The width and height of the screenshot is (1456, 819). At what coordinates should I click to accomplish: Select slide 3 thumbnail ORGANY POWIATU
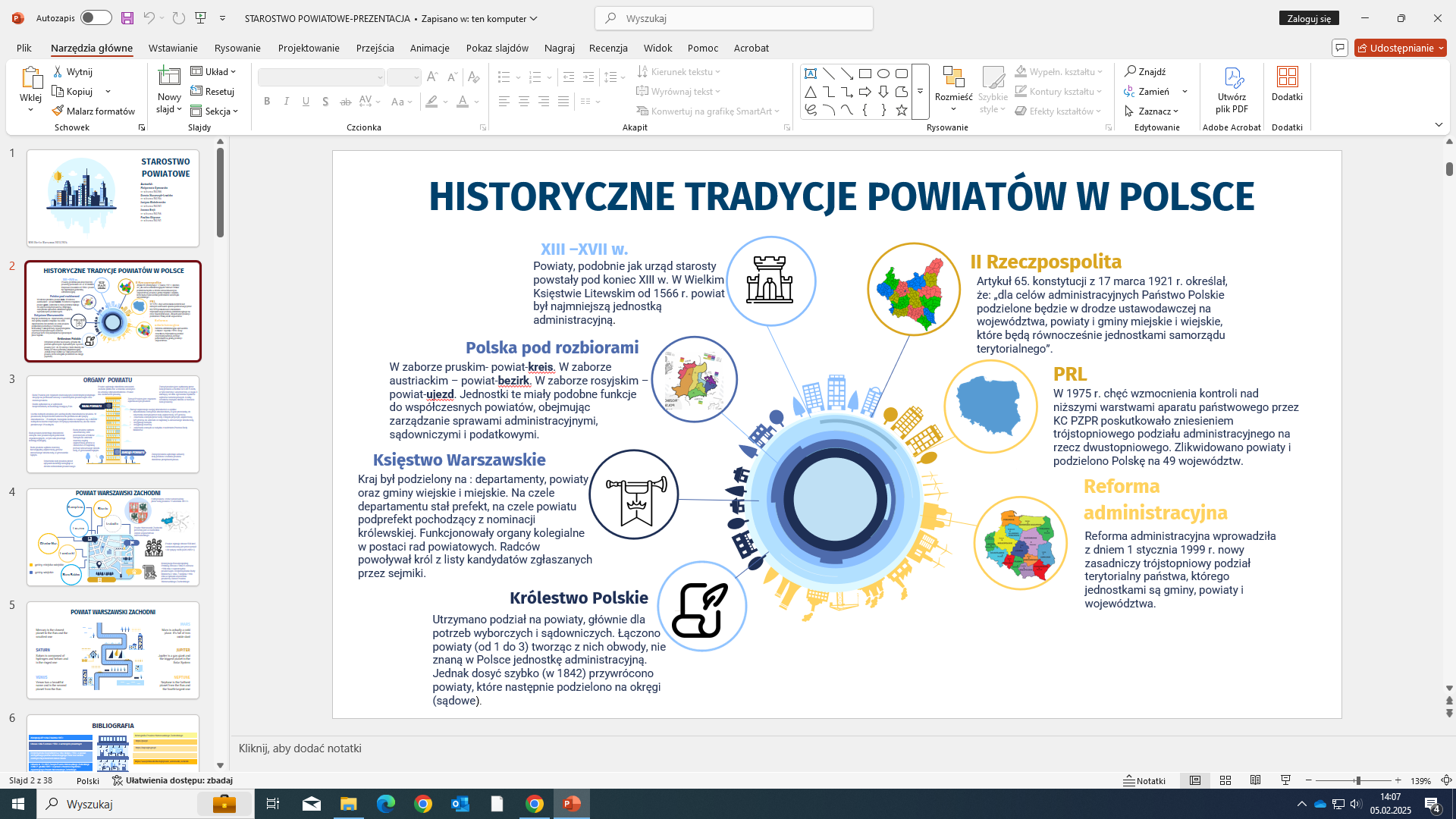tap(113, 424)
